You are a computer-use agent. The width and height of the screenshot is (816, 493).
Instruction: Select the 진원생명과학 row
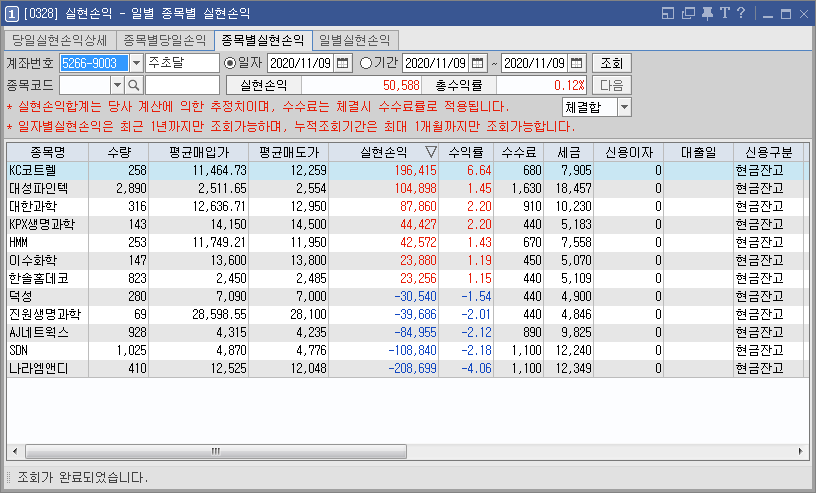click(408, 314)
